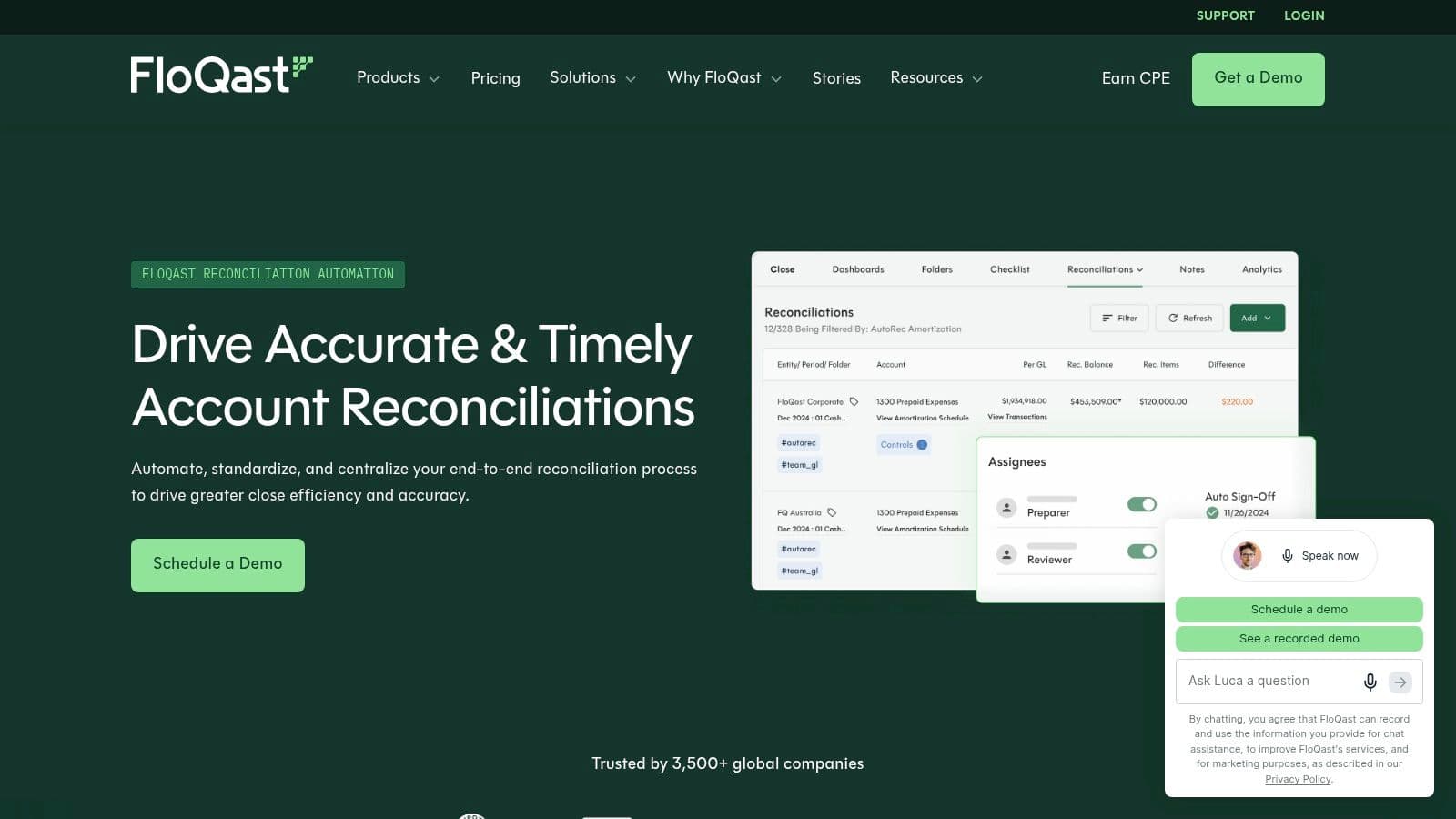1456x819 pixels.
Task: Click the microphone icon beside Speak now
Action: click(x=1287, y=556)
